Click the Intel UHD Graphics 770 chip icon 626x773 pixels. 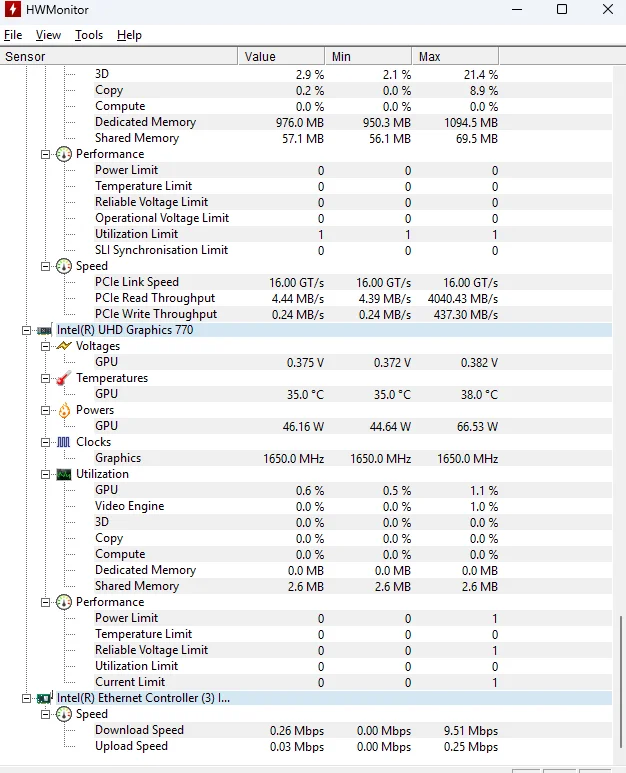(x=45, y=330)
